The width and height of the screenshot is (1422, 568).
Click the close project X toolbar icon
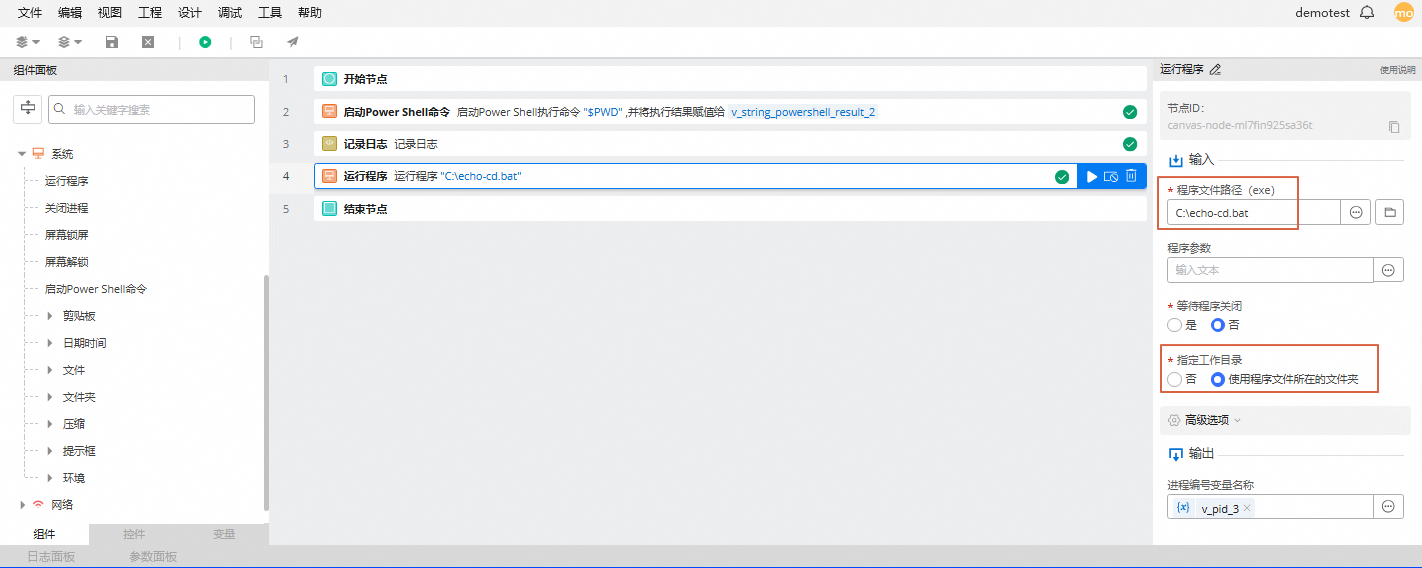click(x=148, y=42)
